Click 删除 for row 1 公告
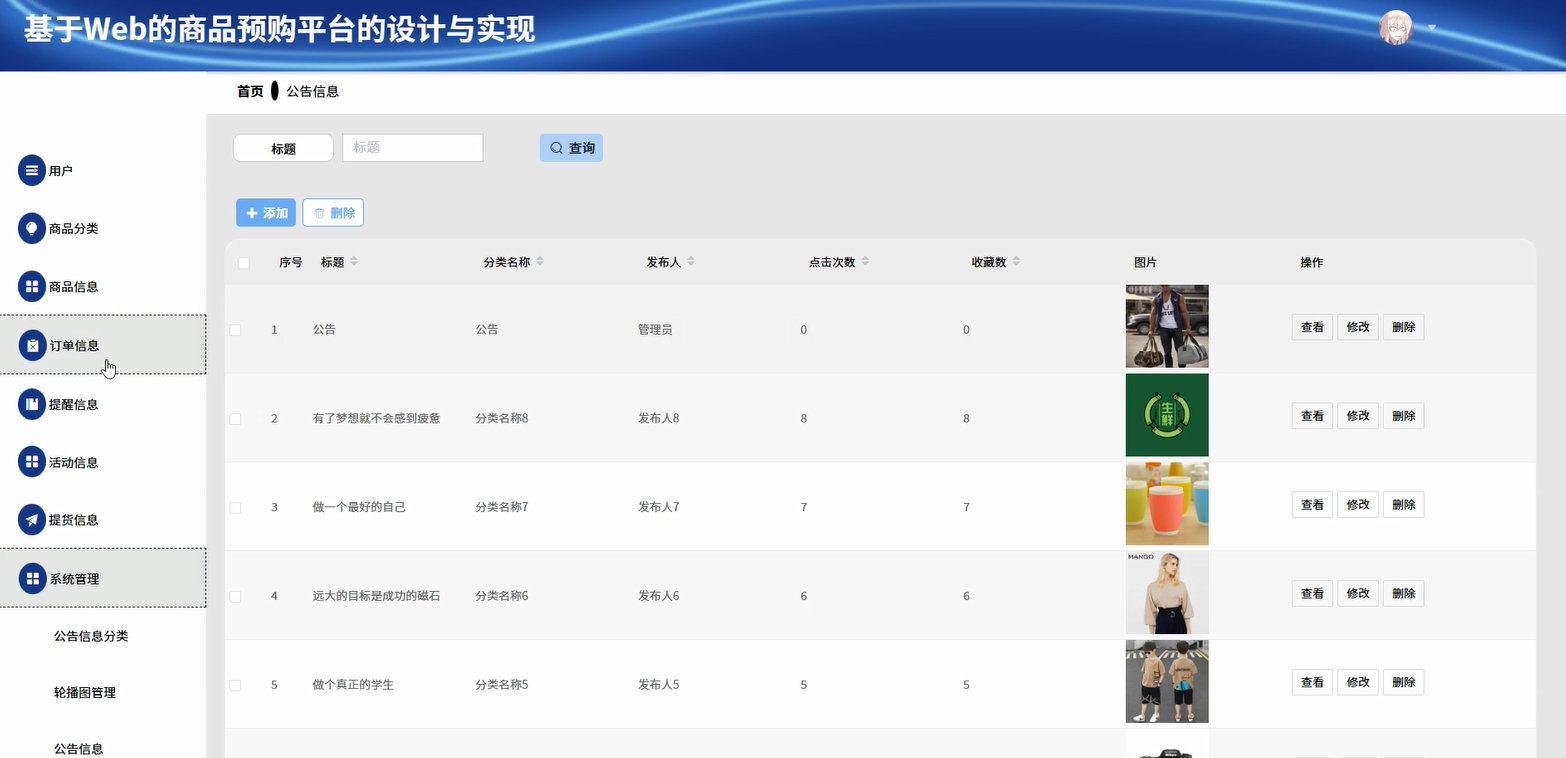Image resolution: width=1566 pixels, height=758 pixels. 1403,327
